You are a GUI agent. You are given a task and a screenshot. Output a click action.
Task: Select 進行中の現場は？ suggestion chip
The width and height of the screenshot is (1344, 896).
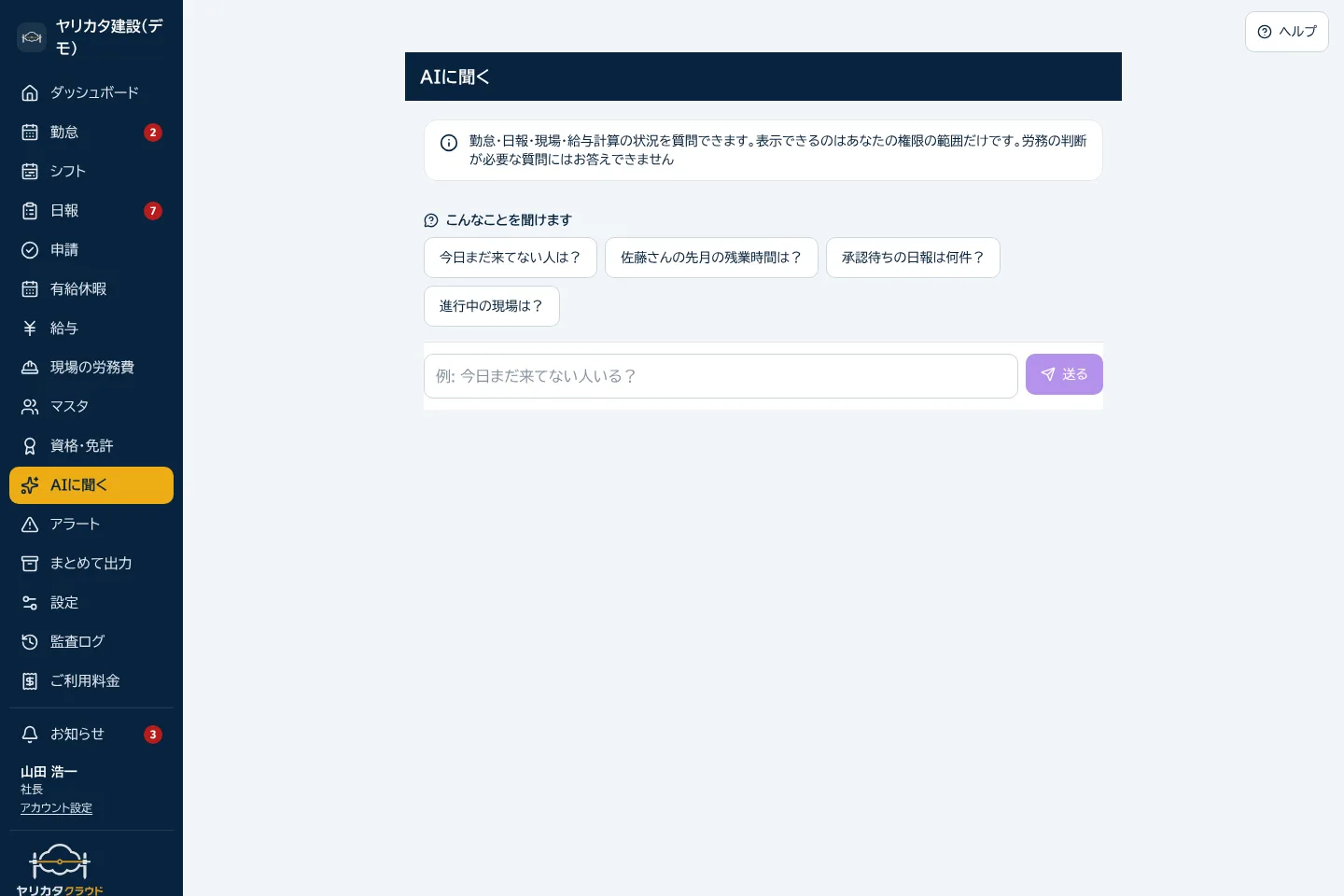(x=492, y=306)
